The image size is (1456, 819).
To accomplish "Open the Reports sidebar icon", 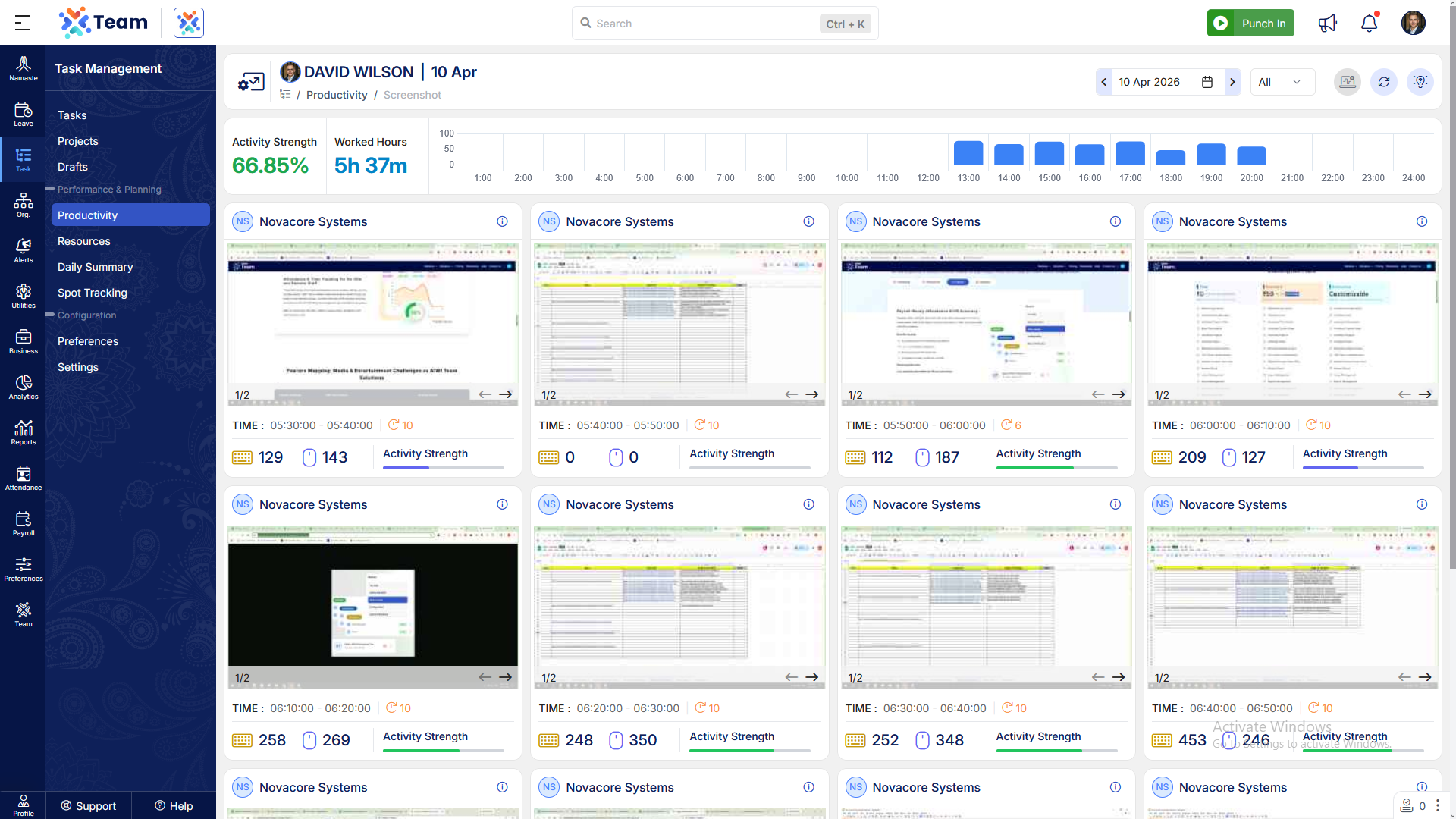I will tap(23, 432).
